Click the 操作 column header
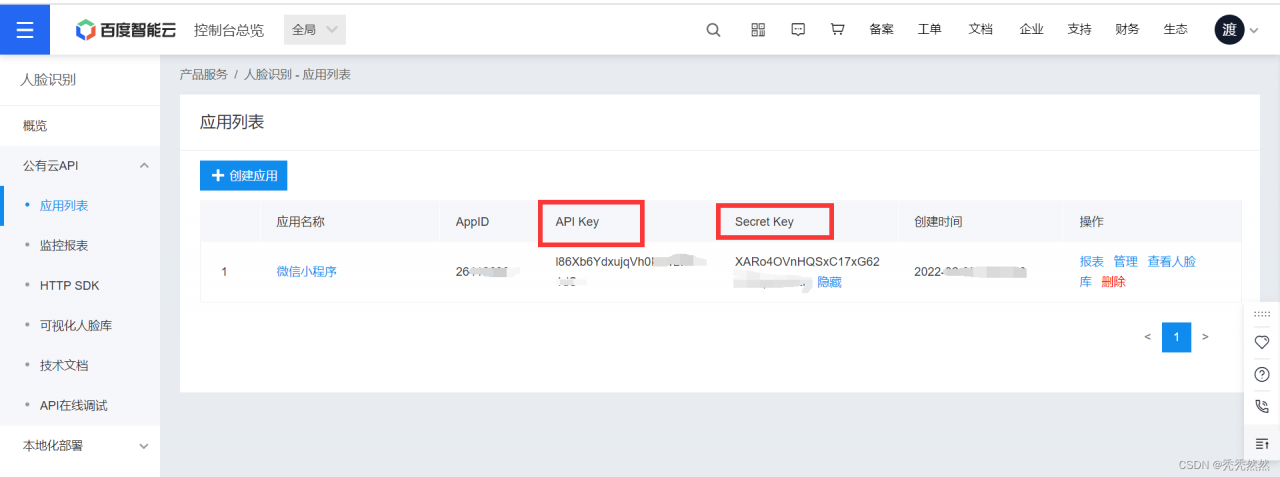Viewport: 1280px width, 477px height. [x=1091, y=222]
